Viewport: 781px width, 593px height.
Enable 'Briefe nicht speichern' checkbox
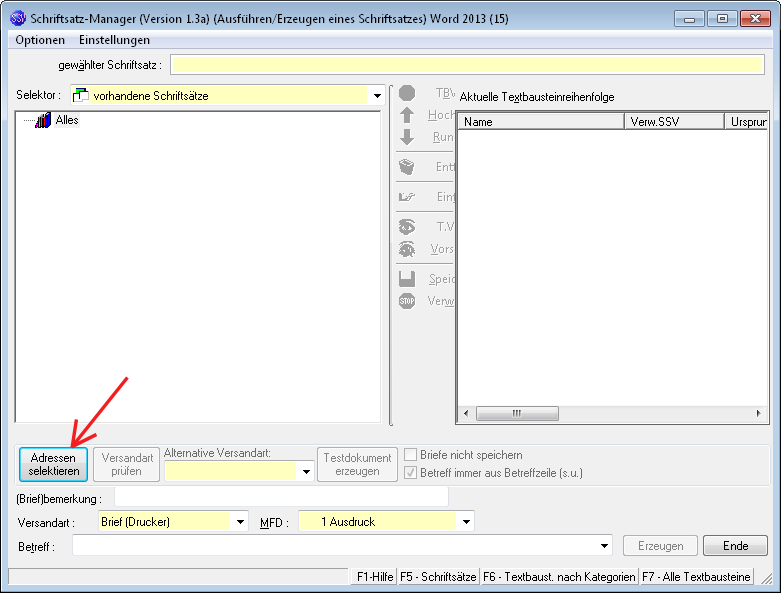(x=410, y=455)
